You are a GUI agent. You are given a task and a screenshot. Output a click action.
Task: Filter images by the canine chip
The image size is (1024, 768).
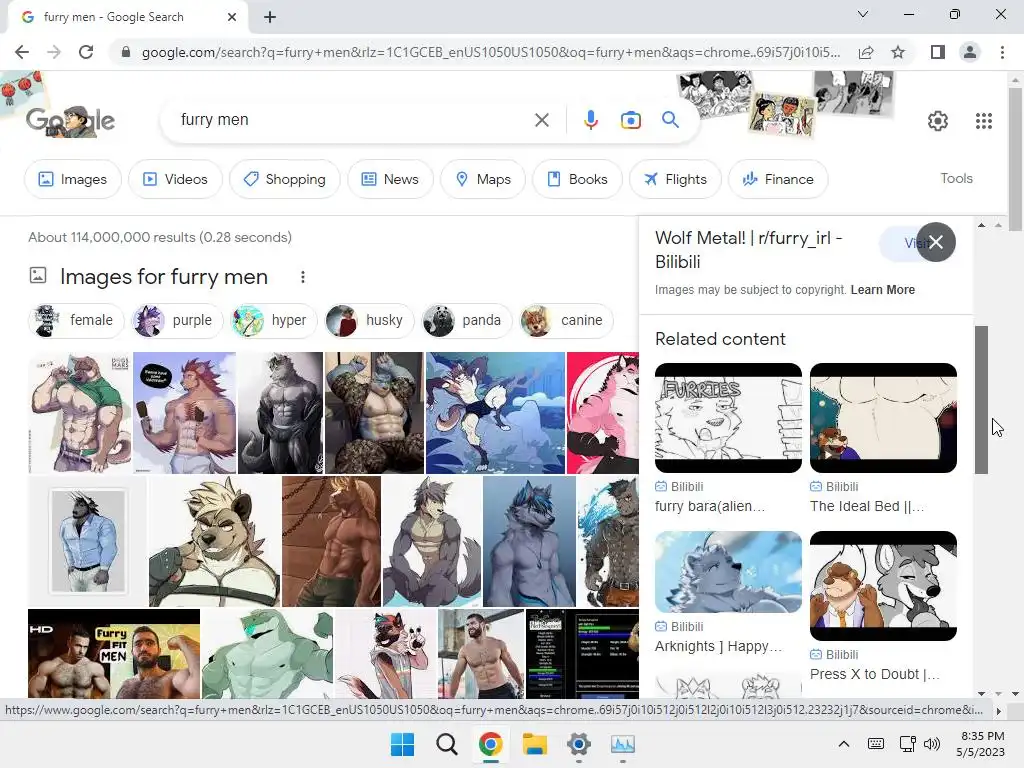coord(566,321)
